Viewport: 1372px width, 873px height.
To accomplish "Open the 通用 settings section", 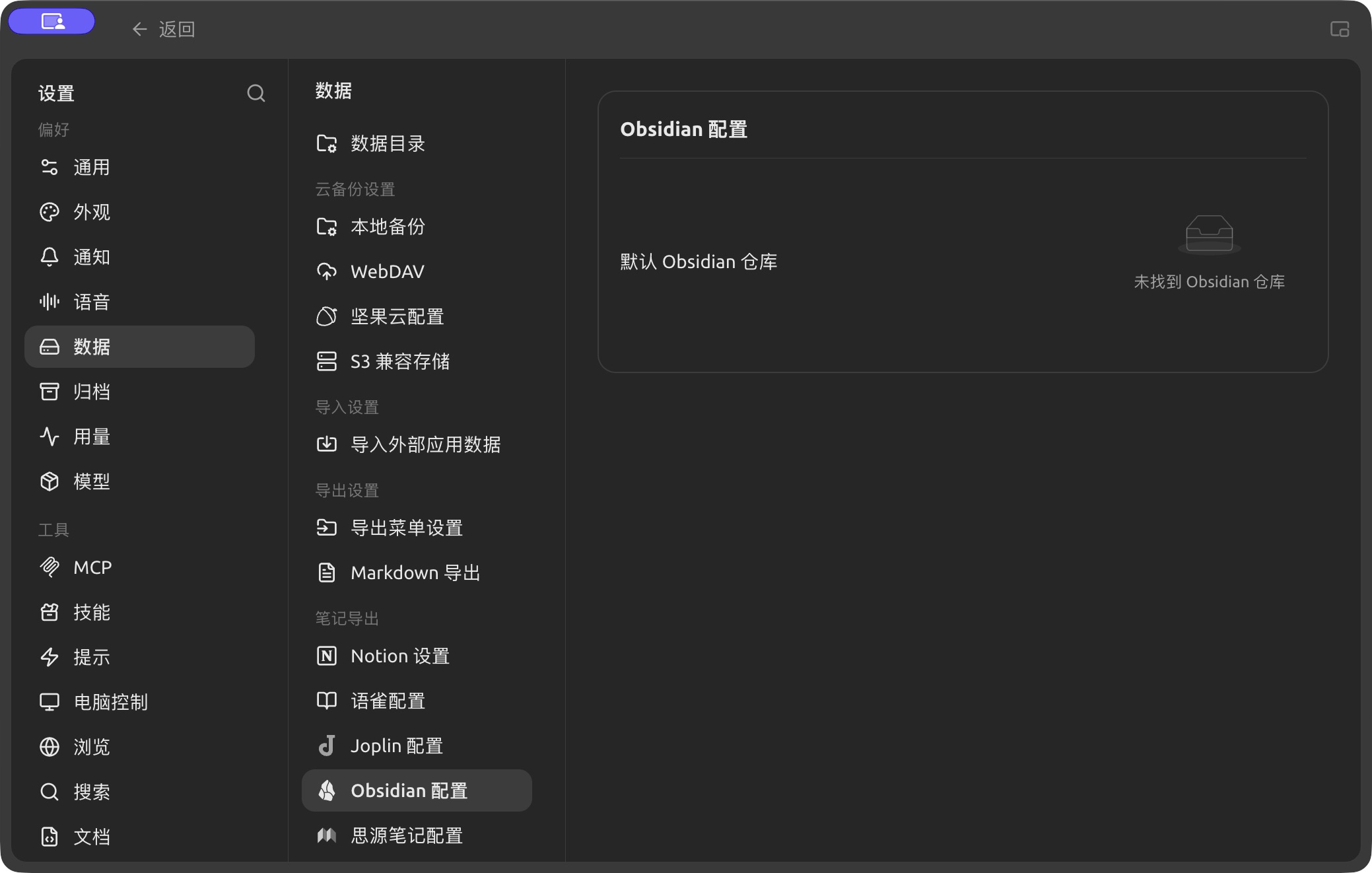I will [139, 167].
